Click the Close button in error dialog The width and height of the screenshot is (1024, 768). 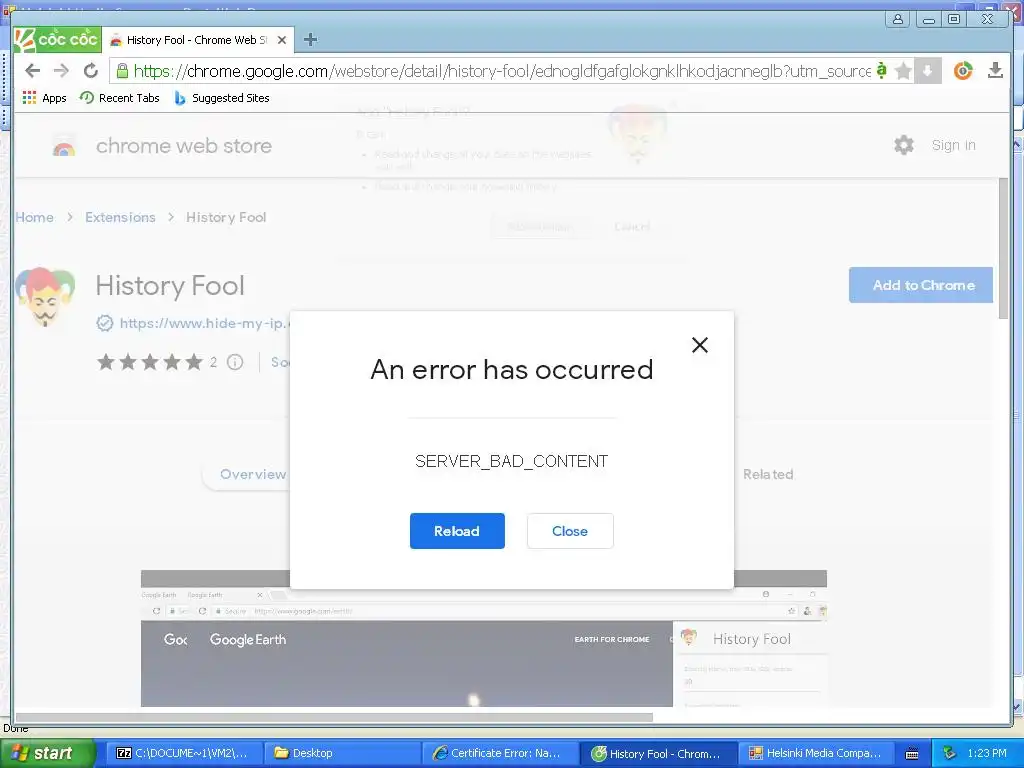pyautogui.click(x=570, y=531)
